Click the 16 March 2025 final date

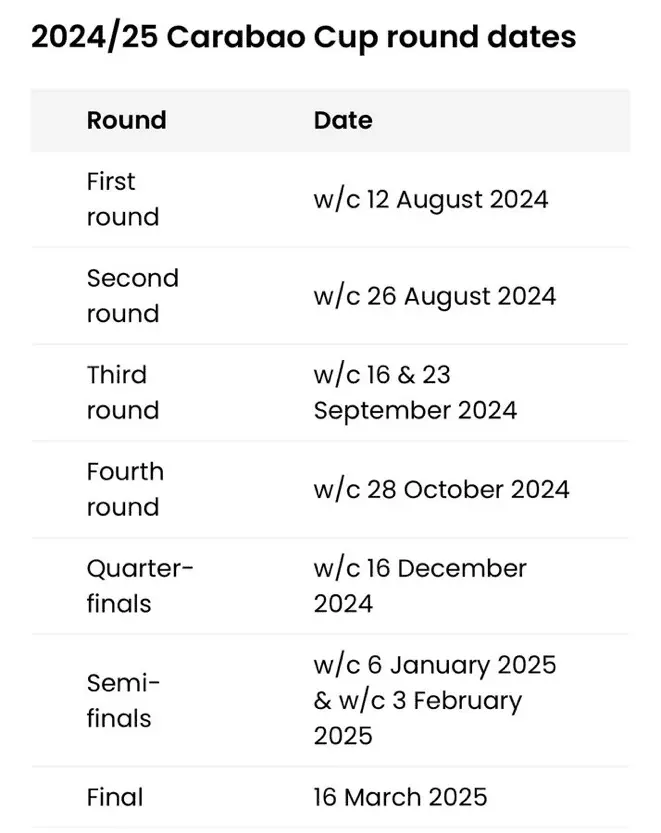(x=400, y=797)
